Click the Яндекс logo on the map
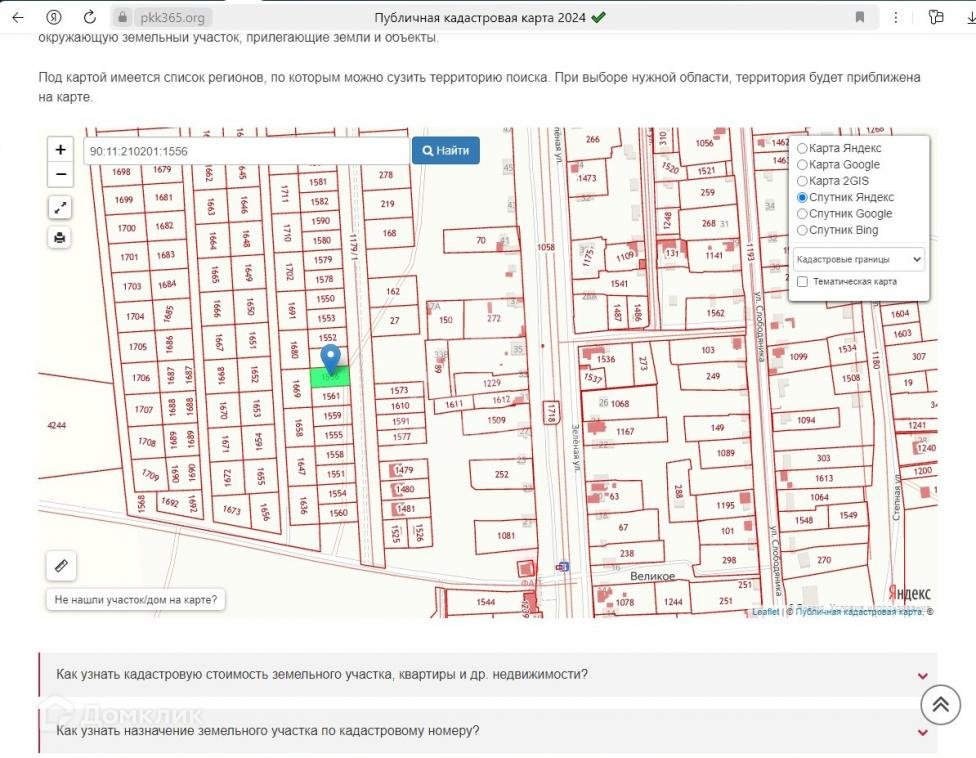976x758 pixels. tap(909, 592)
